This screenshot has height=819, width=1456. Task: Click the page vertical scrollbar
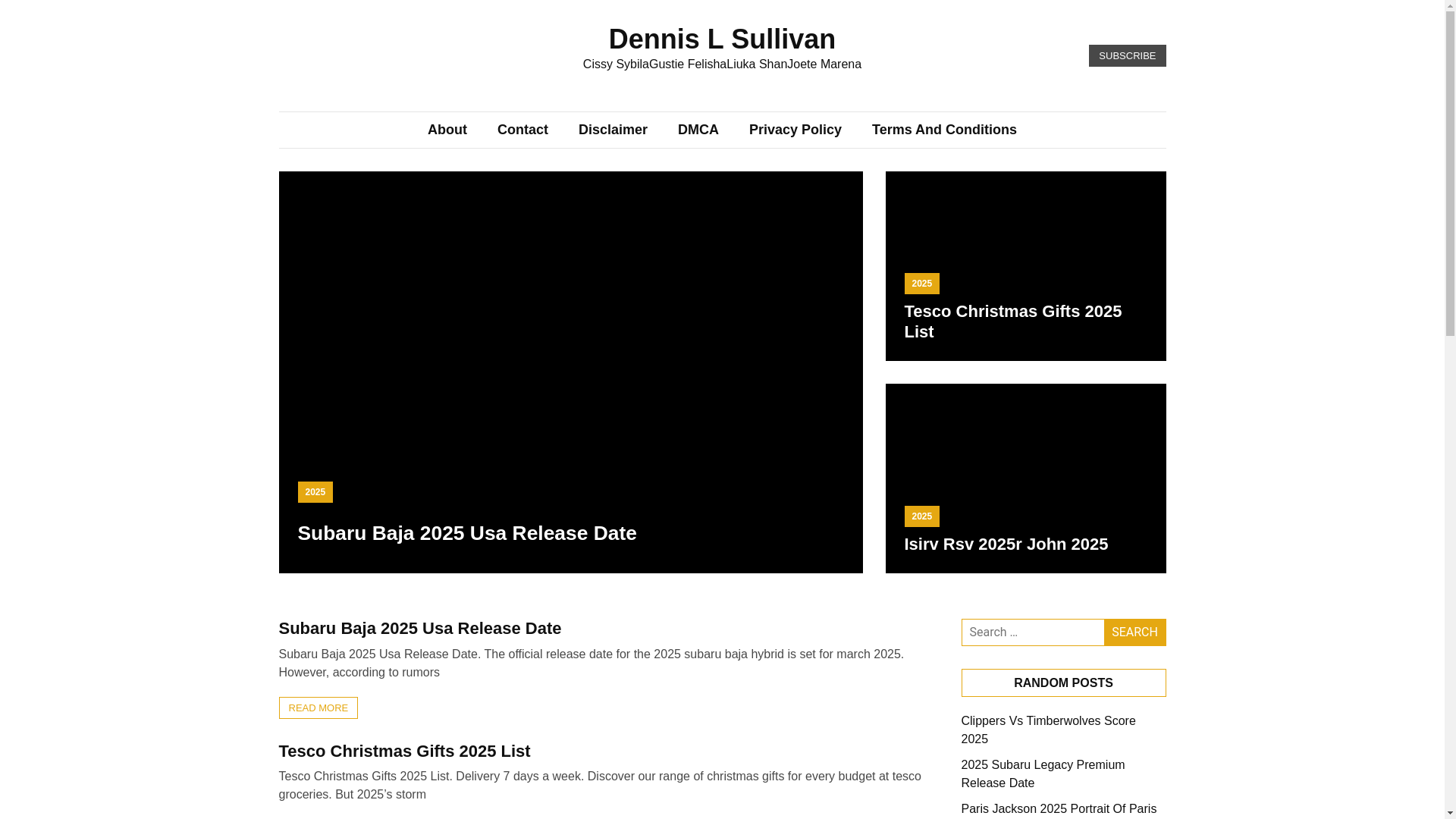click(1450, 409)
